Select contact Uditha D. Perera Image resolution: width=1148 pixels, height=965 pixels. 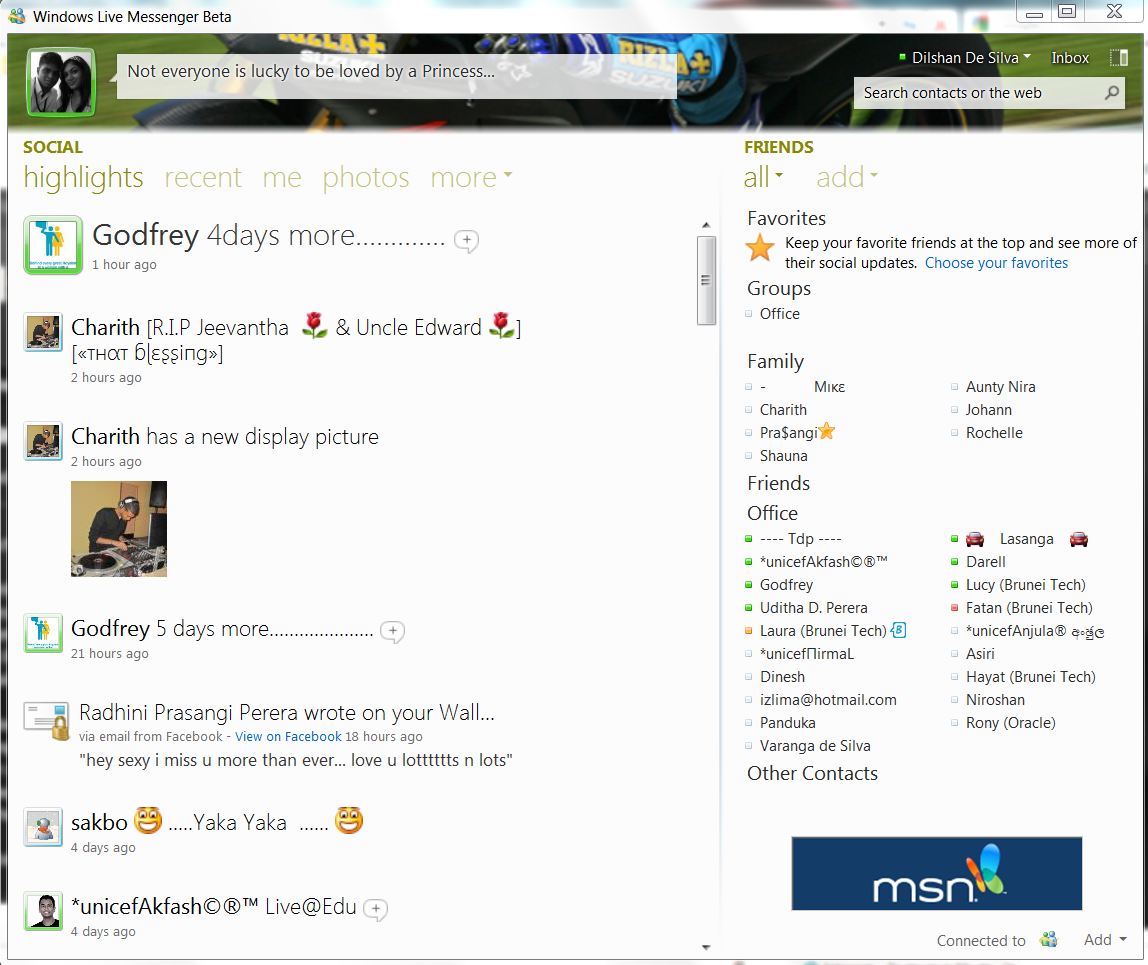[813, 608]
